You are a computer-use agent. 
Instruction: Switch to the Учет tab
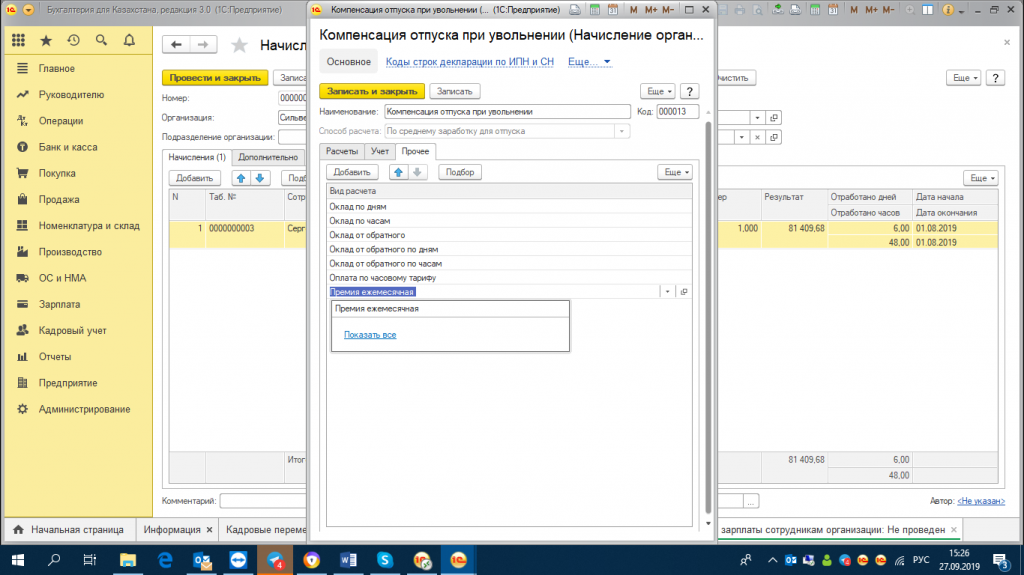[x=380, y=151]
